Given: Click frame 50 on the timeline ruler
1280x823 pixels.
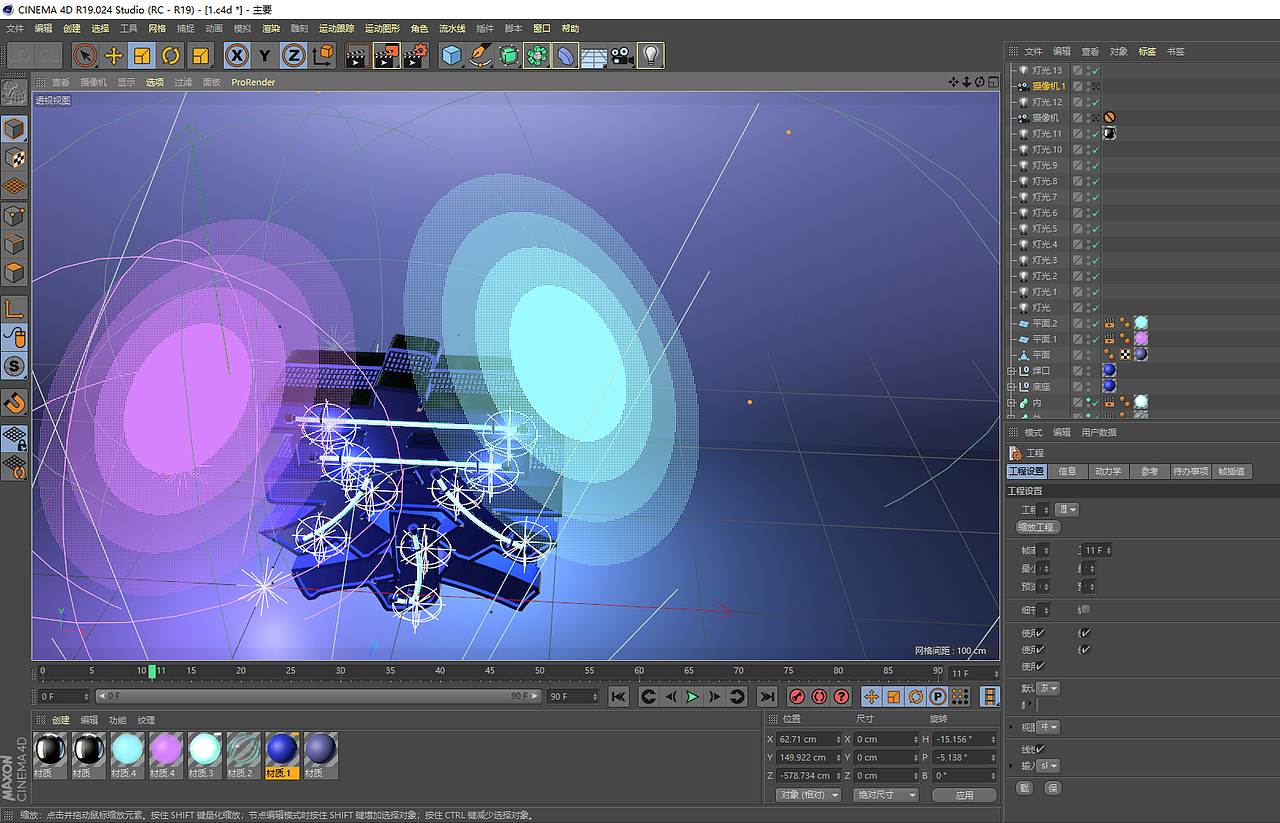Looking at the screenshot, I should tap(540, 672).
